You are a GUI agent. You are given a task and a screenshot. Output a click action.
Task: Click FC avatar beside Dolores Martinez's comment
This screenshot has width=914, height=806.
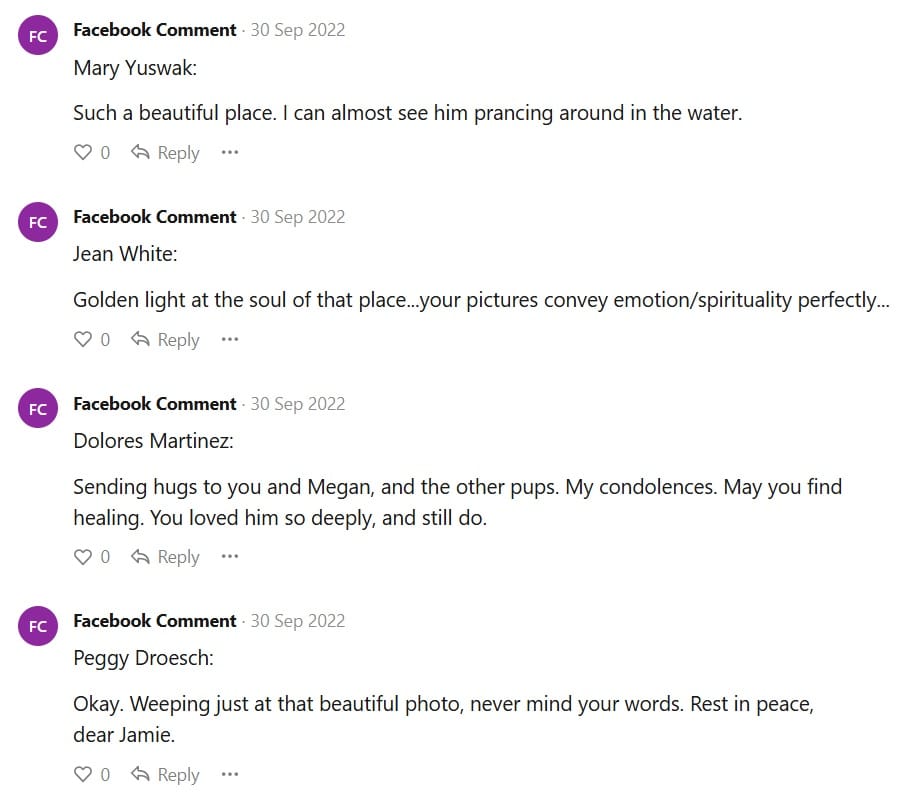[38, 410]
